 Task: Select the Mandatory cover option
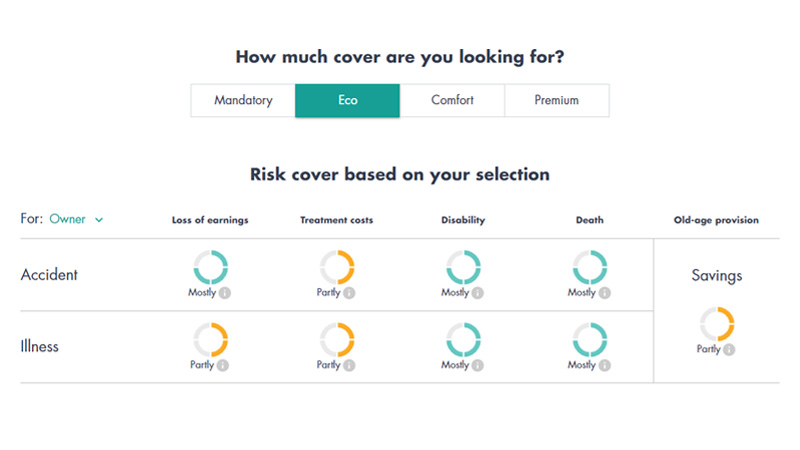click(243, 101)
